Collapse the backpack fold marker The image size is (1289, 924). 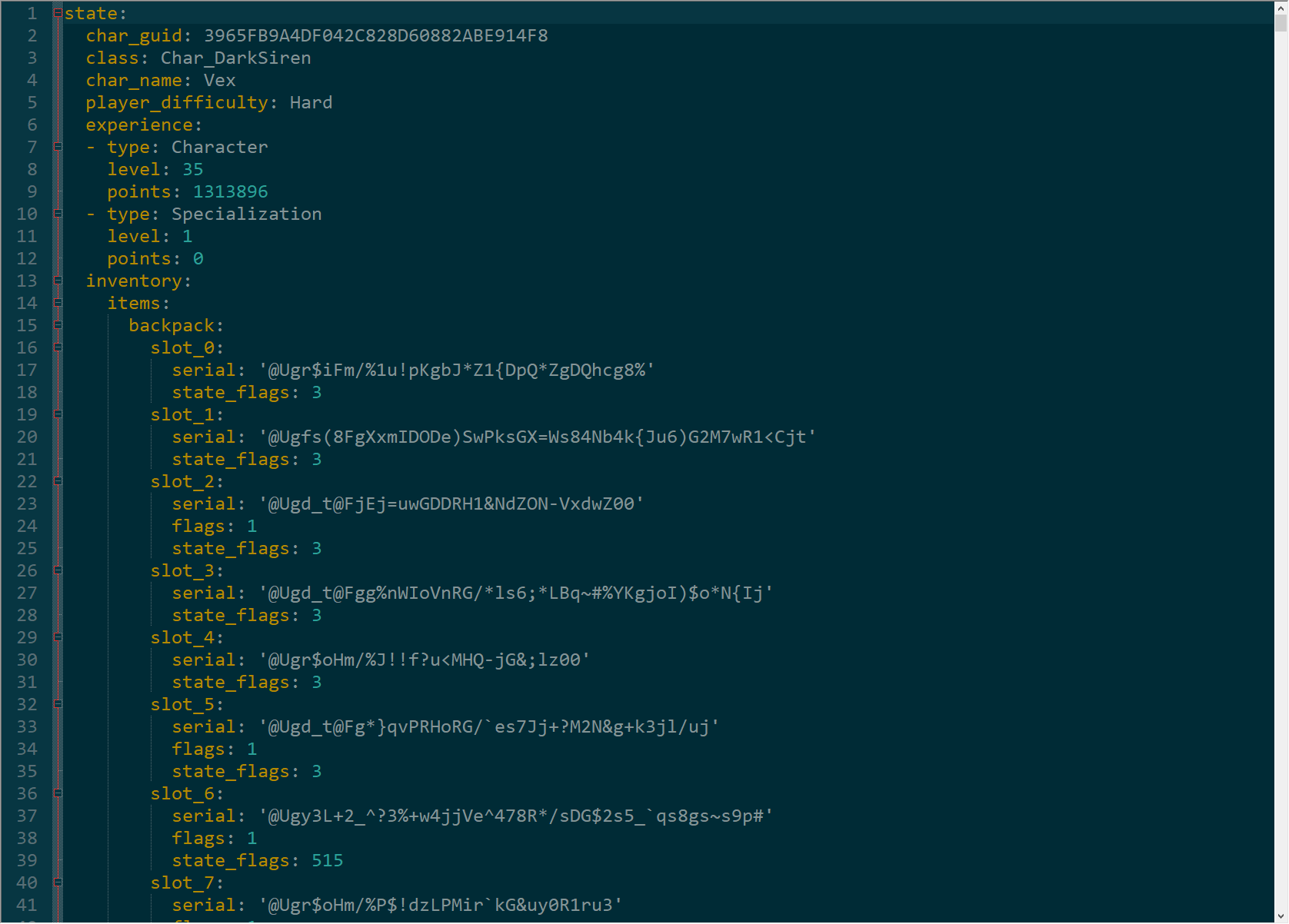coord(58,325)
